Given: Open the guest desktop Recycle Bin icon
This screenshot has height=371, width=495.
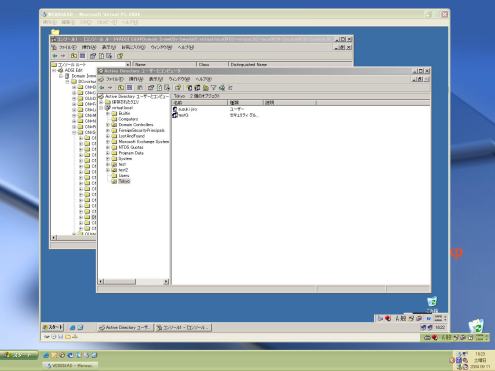Looking at the screenshot, I should [432, 302].
